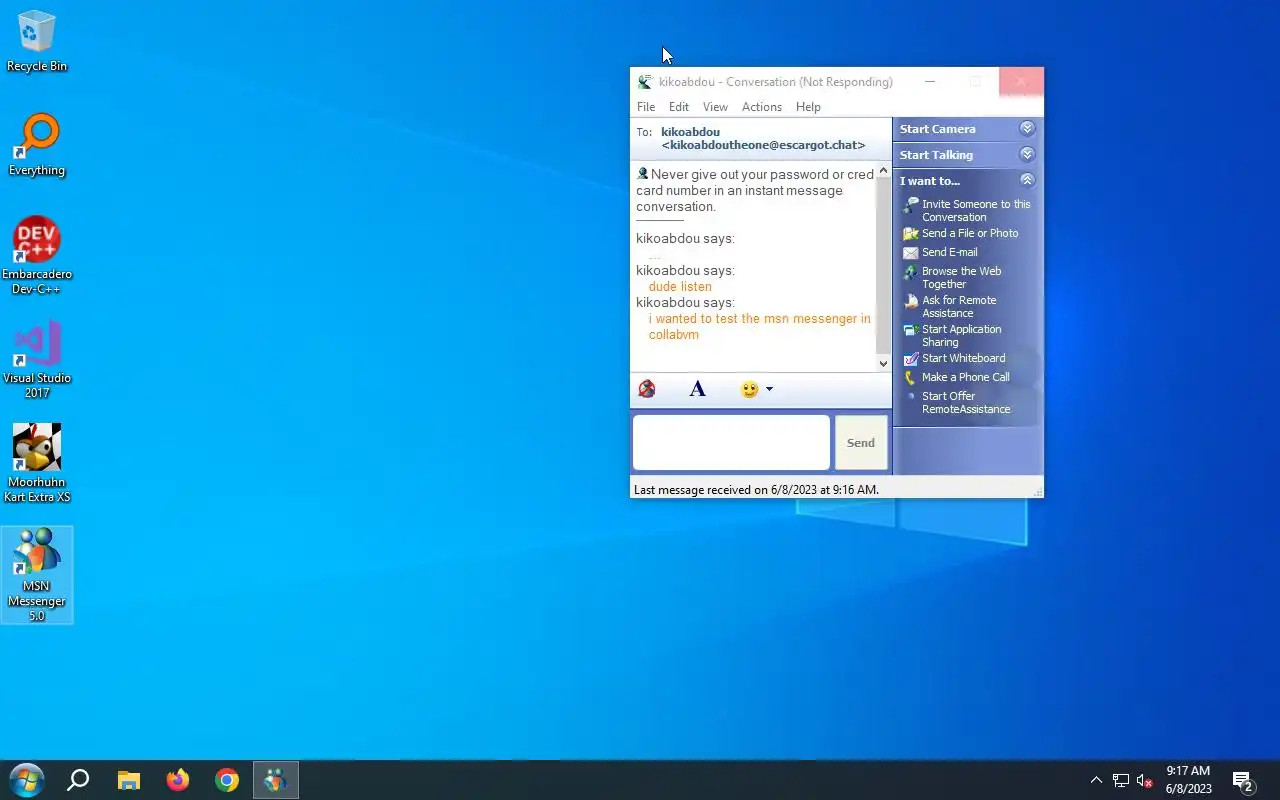Screen dimensions: 1280x800
Task: Click the chat history scrollbar down arrow
Action: (883, 363)
